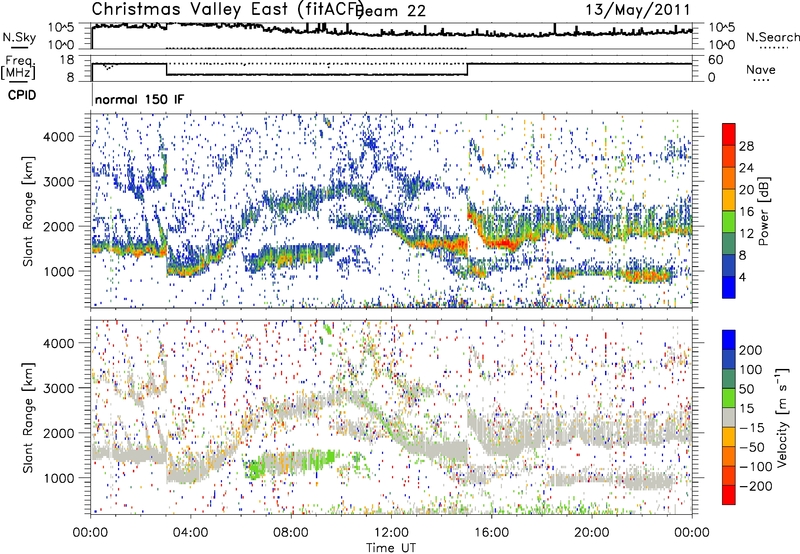Click the gray band in the velocity colorbar
The height and width of the screenshot is (554, 800).
[x=729, y=418]
